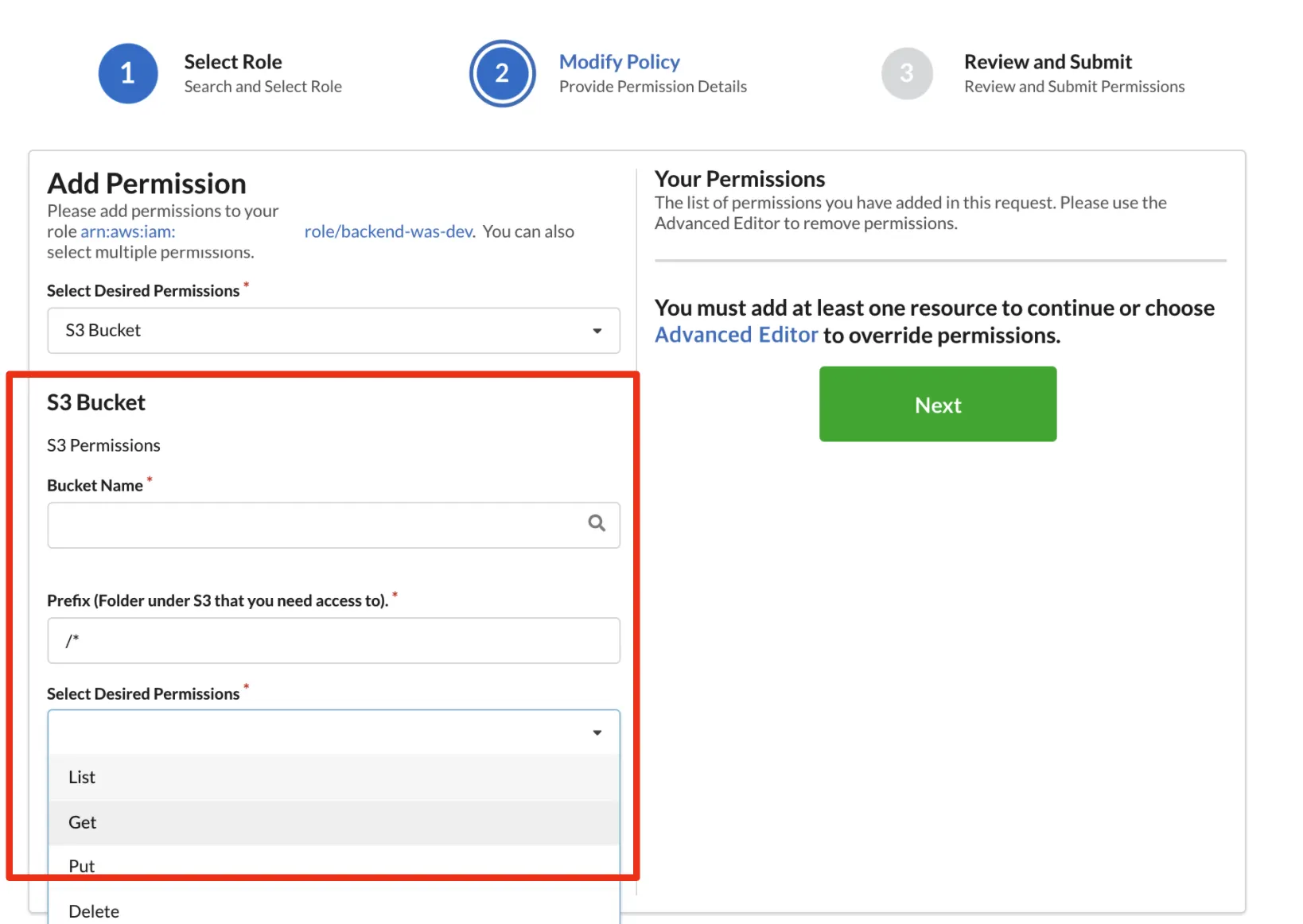Expand the S3 Bucket permission type dropdown
The height and width of the screenshot is (924, 1303).
(x=333, y=331)
